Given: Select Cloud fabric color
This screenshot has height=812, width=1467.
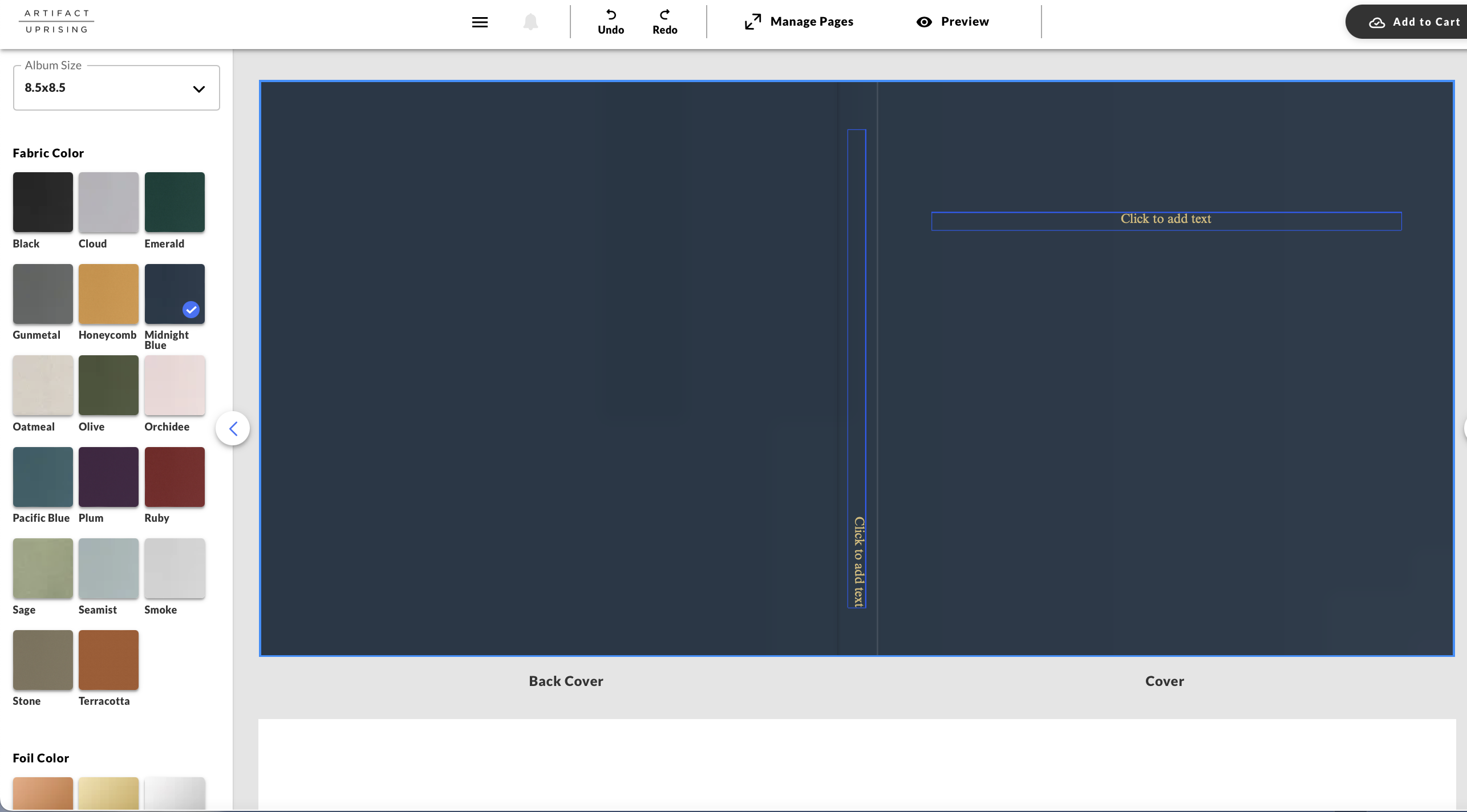Looking at the screenshot, I should (x=108, y=202).
